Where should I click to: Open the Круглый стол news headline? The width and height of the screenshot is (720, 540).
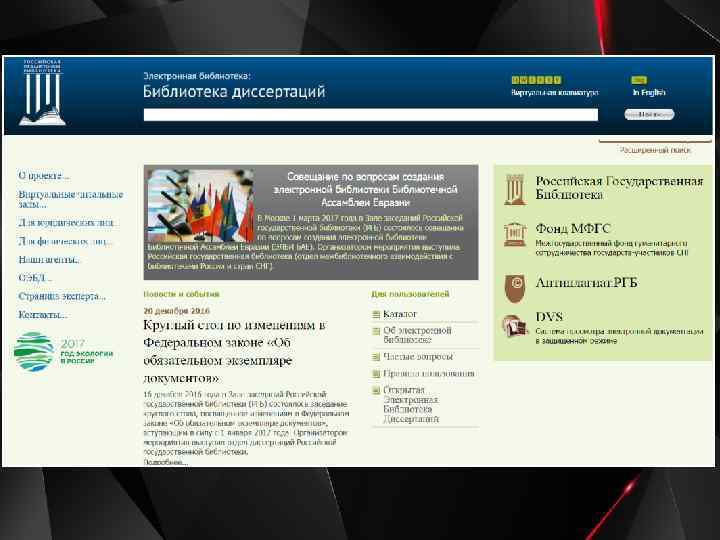click(235, 352)
